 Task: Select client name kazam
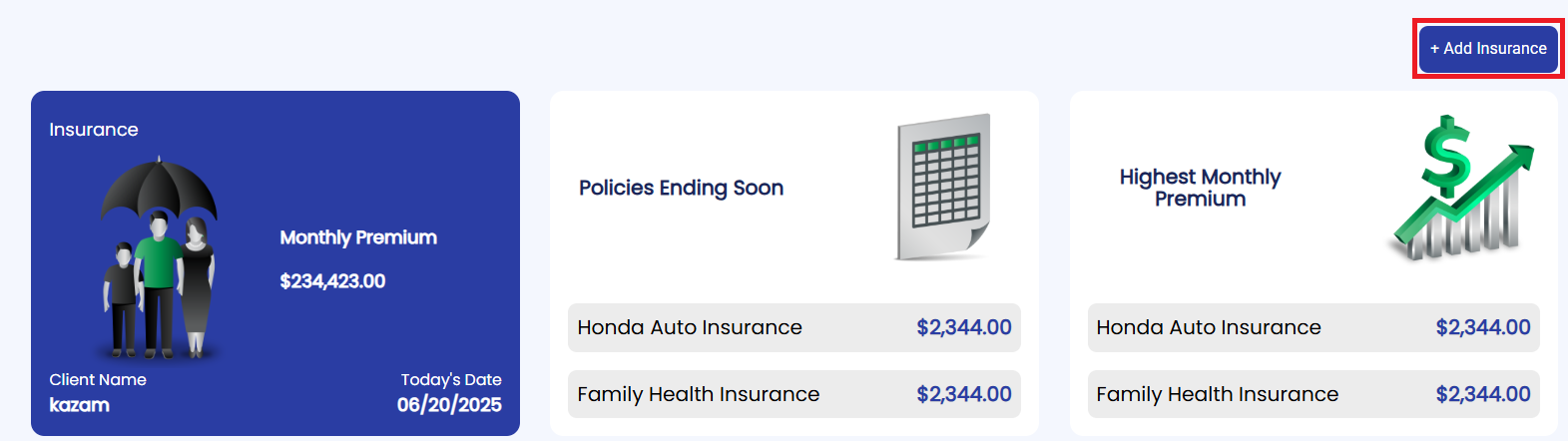coord(80,405)
